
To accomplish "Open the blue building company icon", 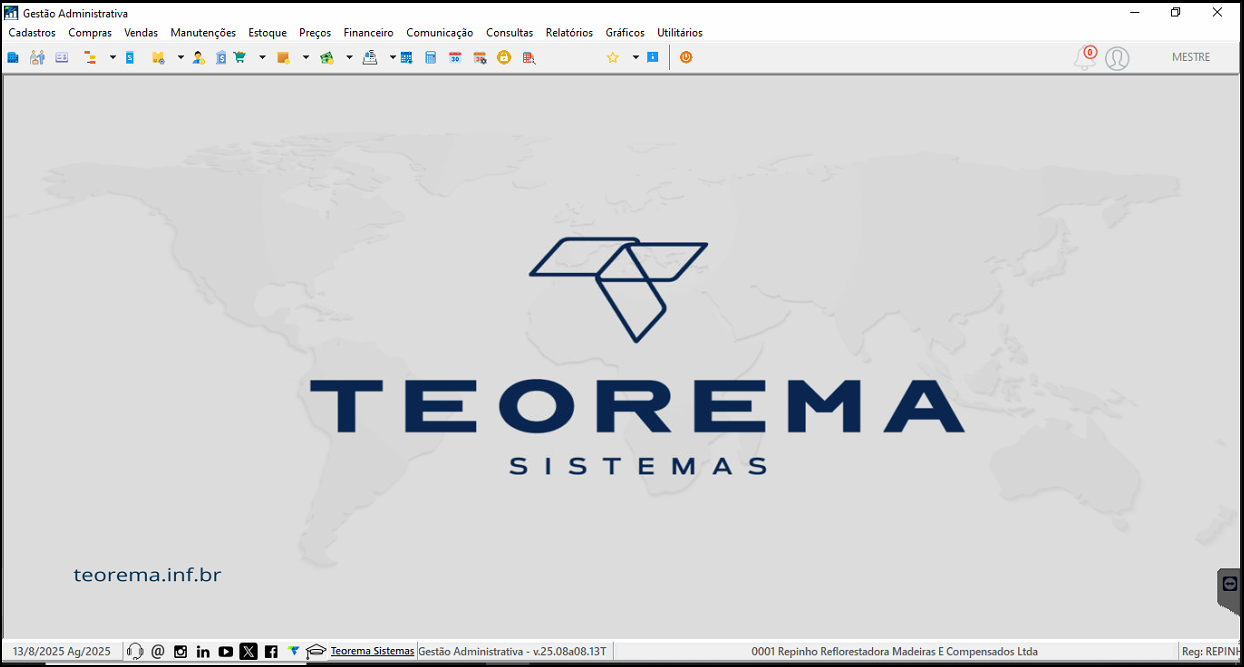I will click(x=13, y=58).
